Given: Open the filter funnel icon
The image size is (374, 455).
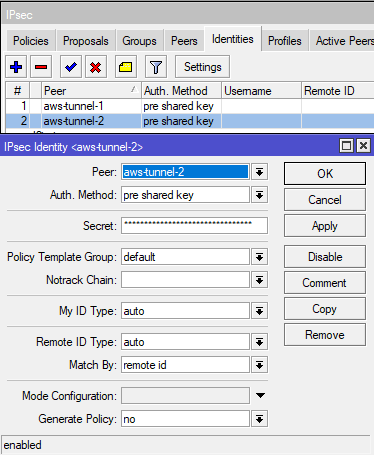Looking at the screenshot, I should pyautogui.click(x=156, y=67).
